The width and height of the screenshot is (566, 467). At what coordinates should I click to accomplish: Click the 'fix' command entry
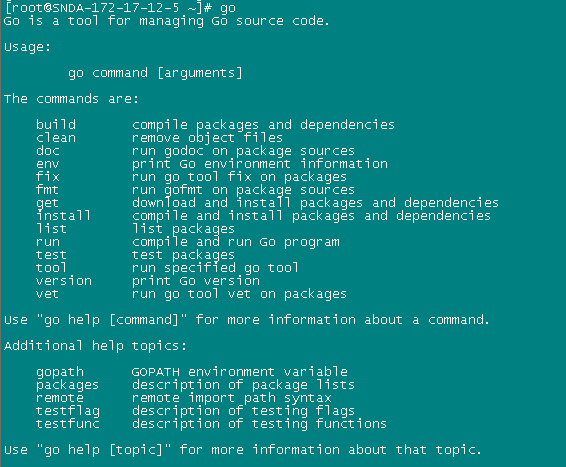point(48,176)
